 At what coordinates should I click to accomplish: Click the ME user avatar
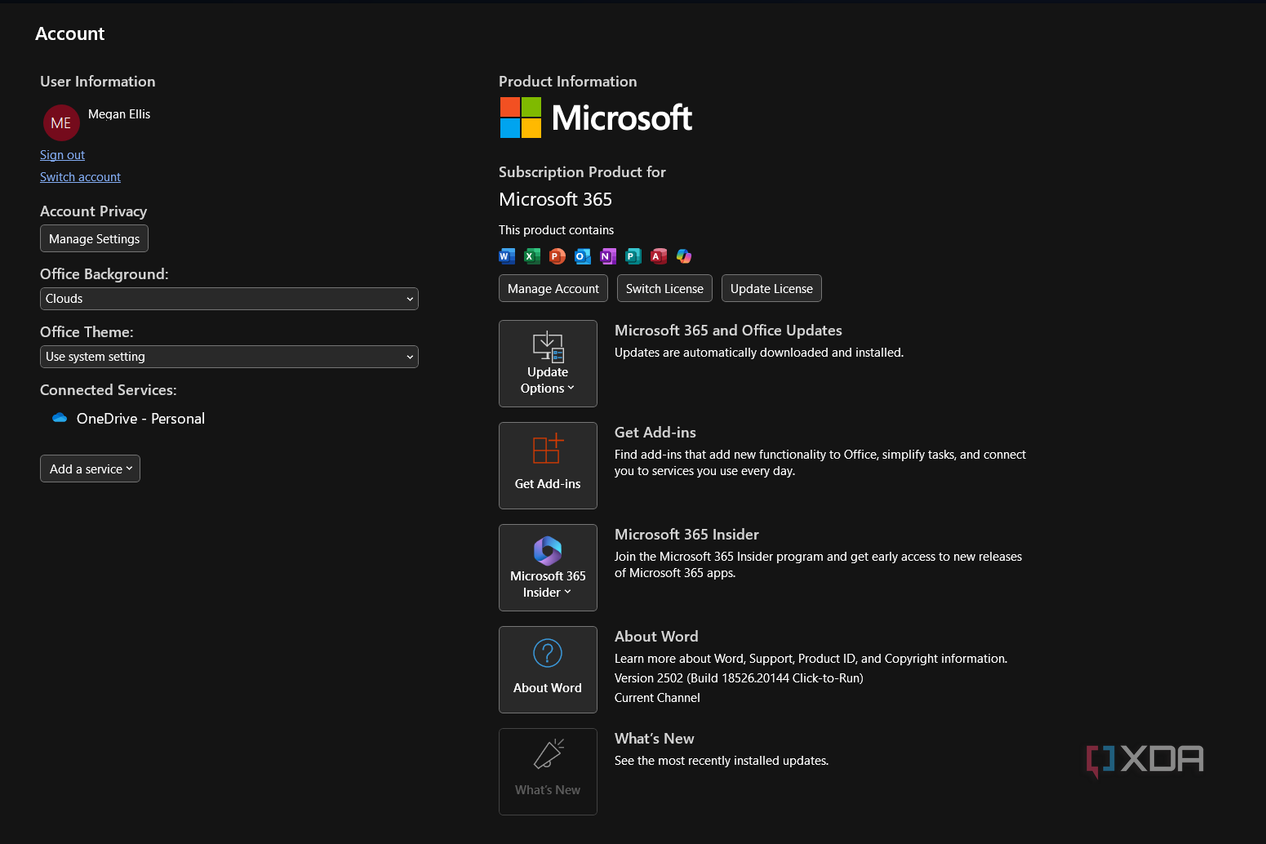pyautogui.click(x=61, y=122)
